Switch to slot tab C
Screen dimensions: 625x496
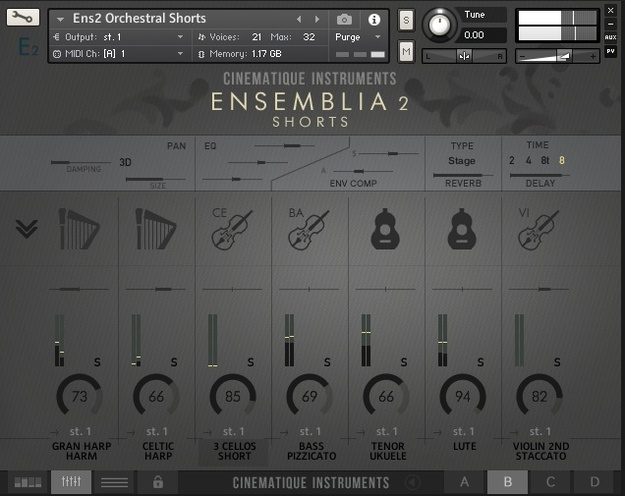(550, 482)
